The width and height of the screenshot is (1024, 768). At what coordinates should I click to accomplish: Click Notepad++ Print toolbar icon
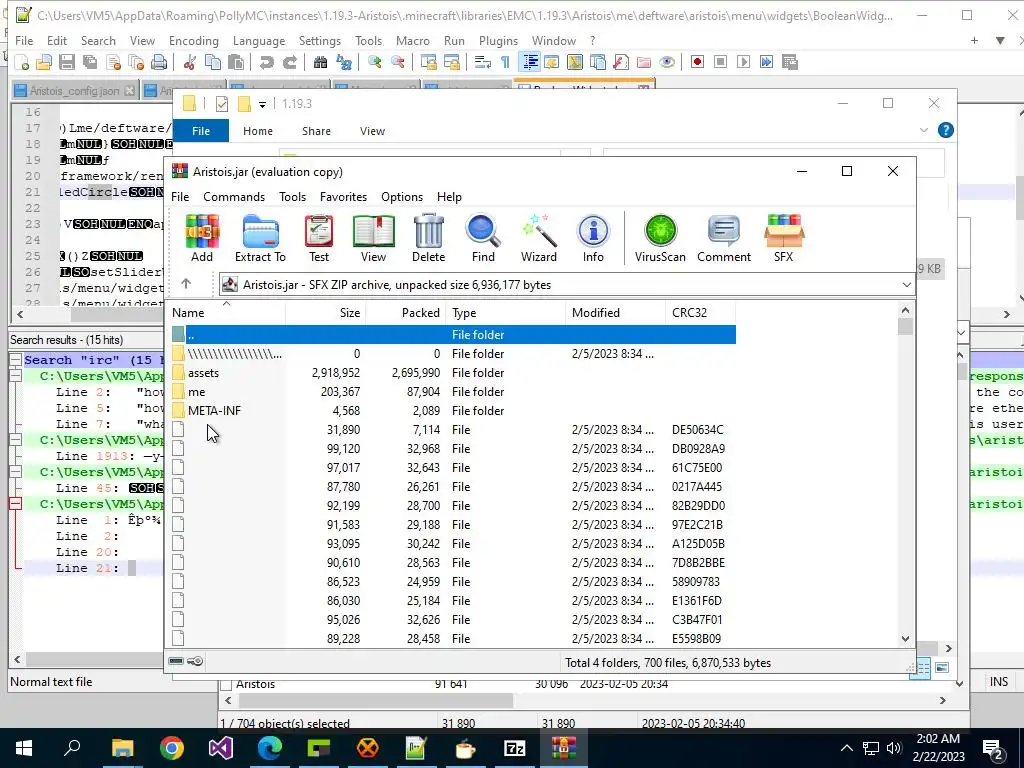click(x=159, y=62)
